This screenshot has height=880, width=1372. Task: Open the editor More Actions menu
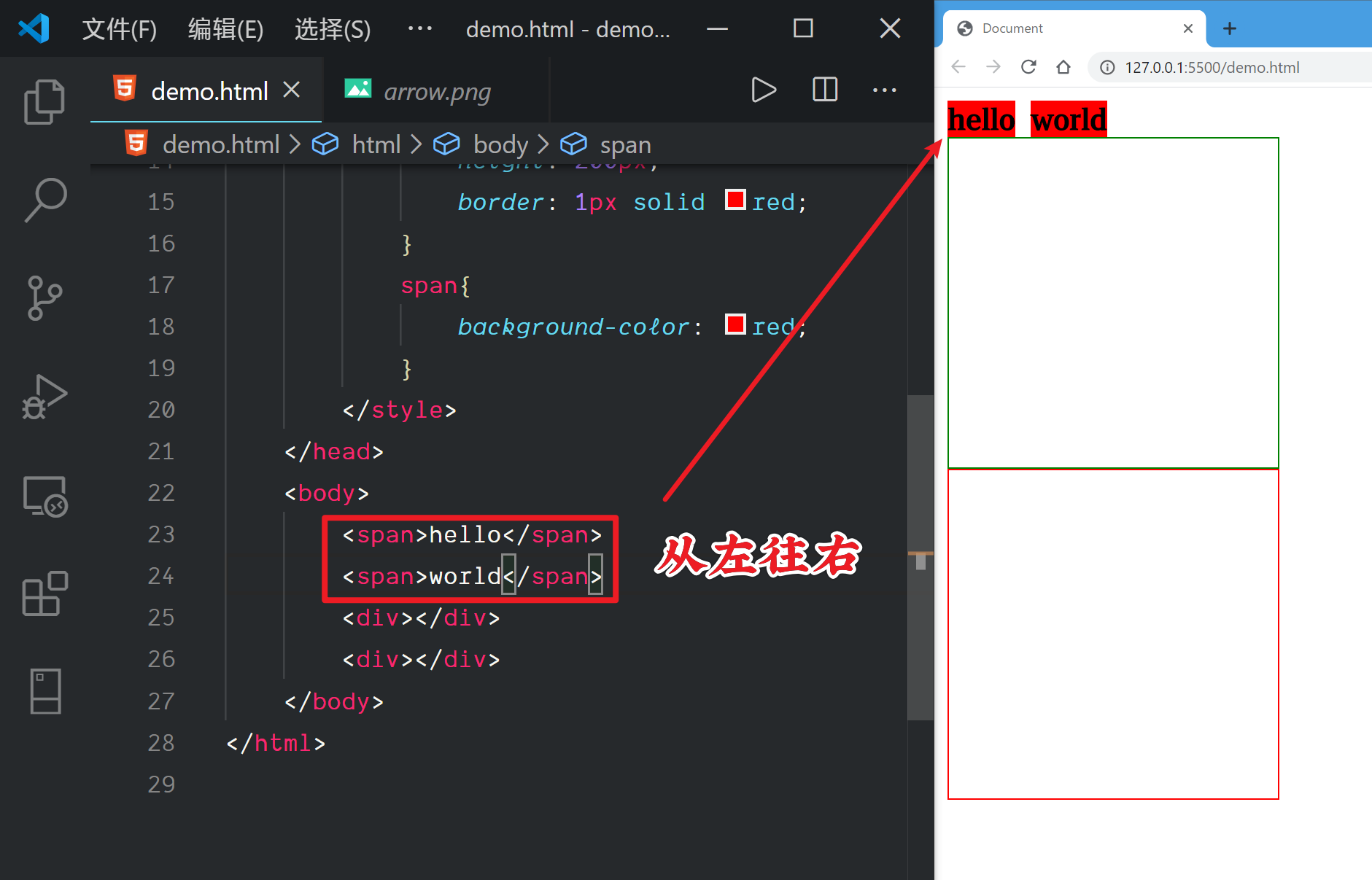[x=885, y=90]
